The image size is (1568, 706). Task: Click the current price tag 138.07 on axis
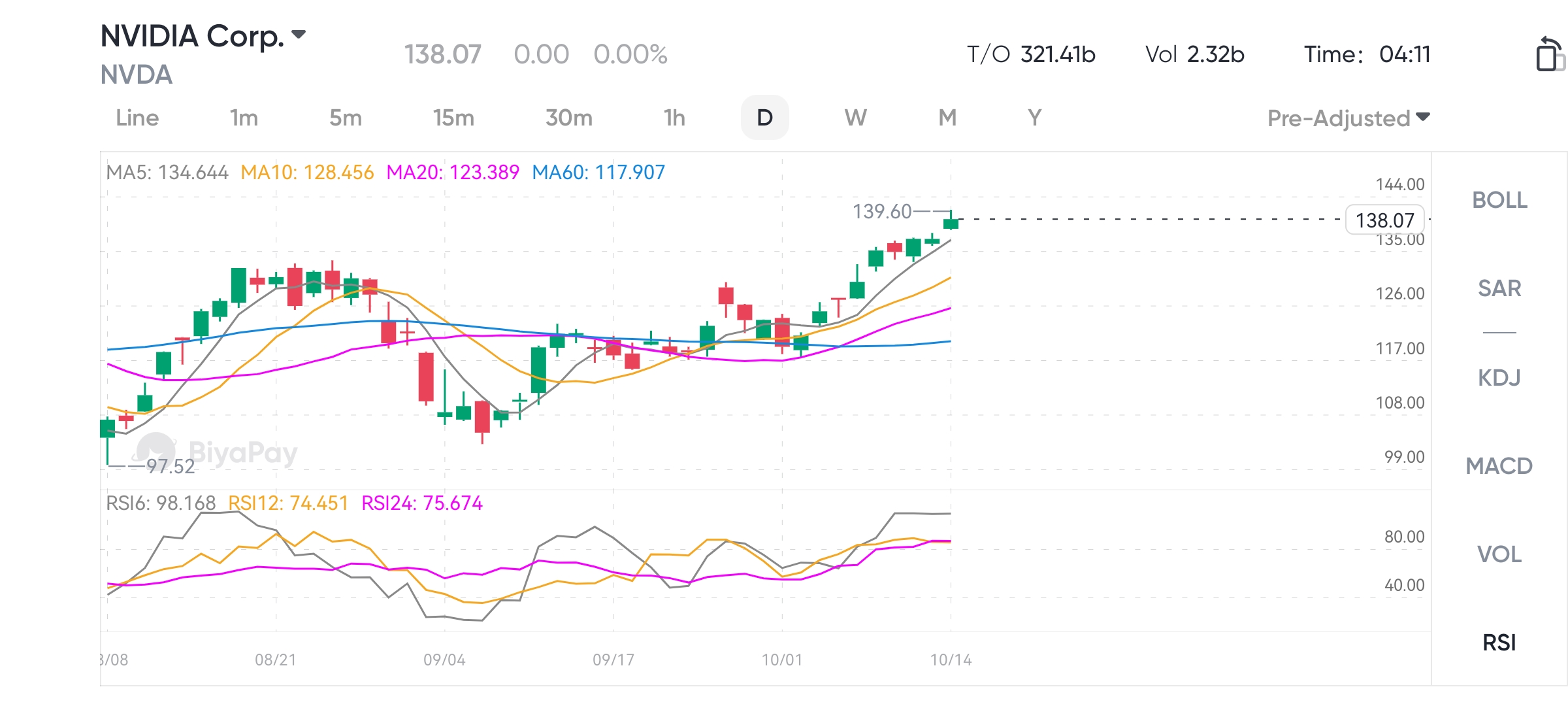[1384, 220]
